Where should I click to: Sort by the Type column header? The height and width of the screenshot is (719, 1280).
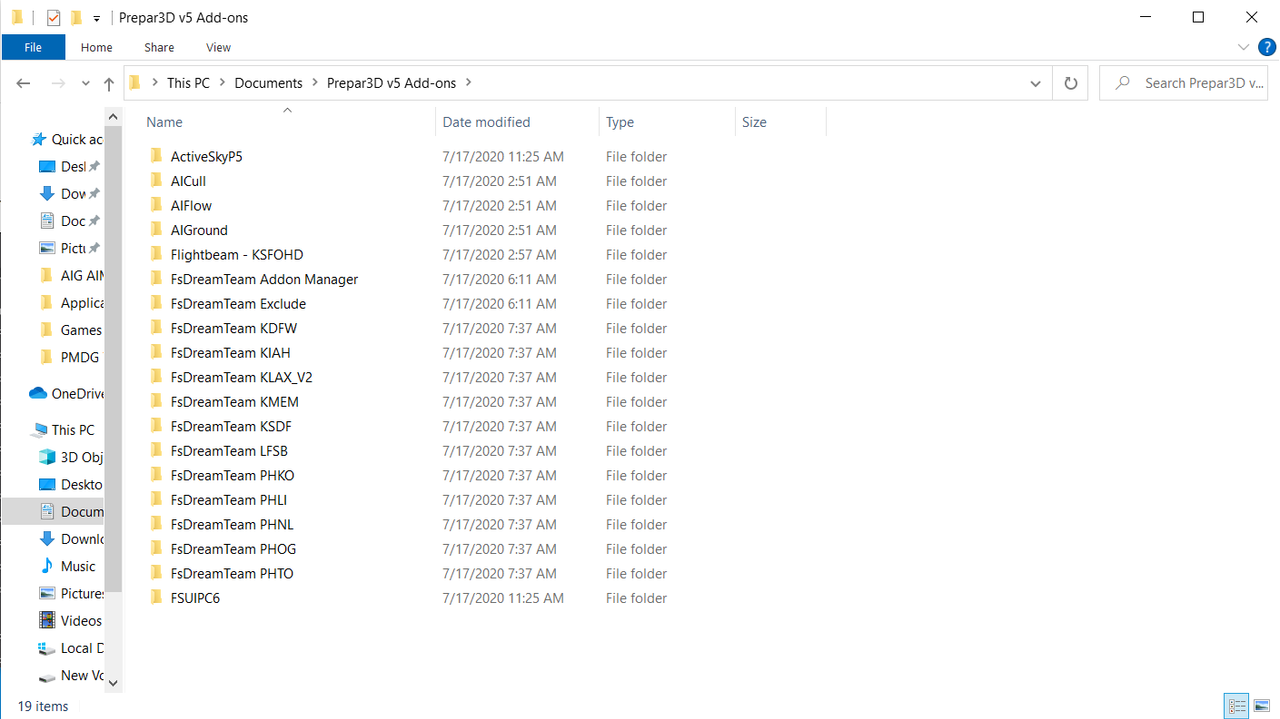point(620,122)
